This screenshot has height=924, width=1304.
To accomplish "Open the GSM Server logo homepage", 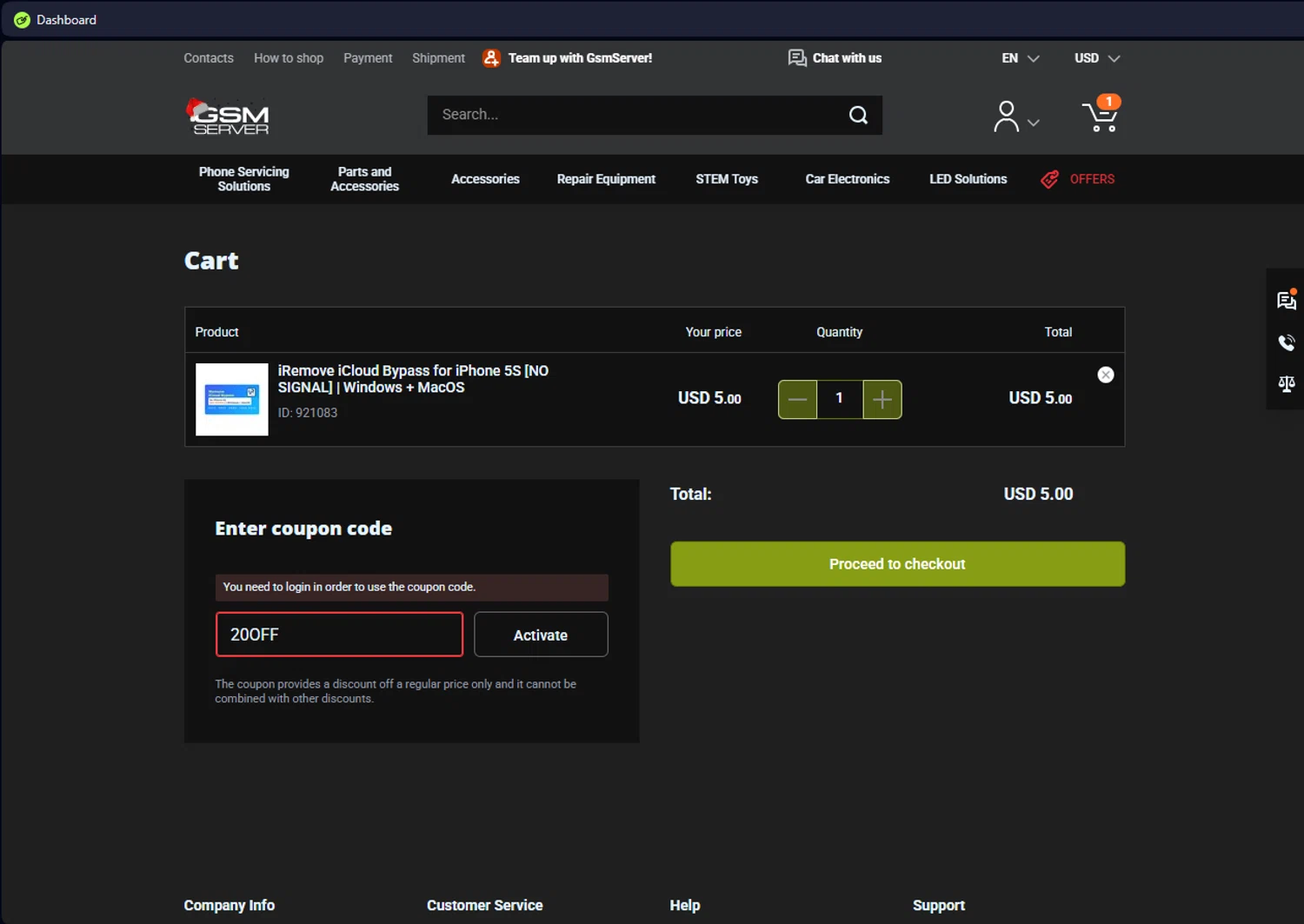I will (228, 116).
